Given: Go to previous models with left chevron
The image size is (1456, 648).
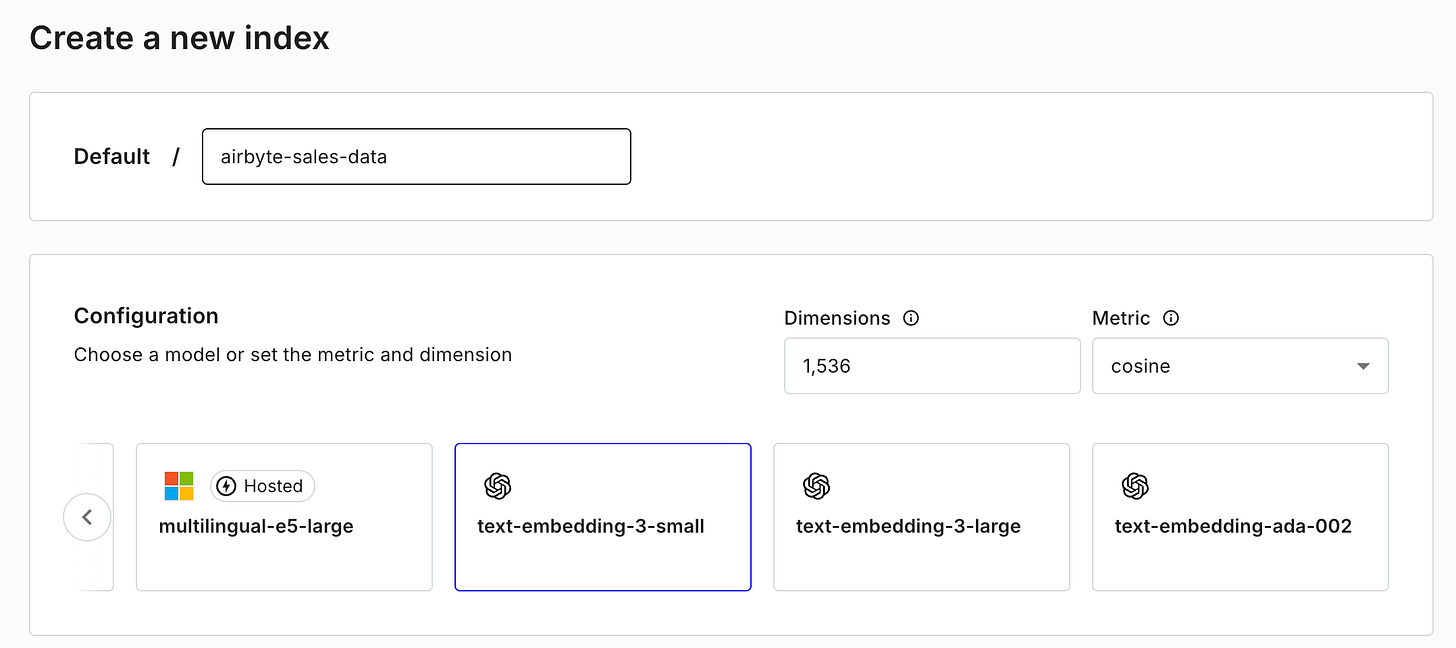Looking at the screenshot, I should click(87, 517).
